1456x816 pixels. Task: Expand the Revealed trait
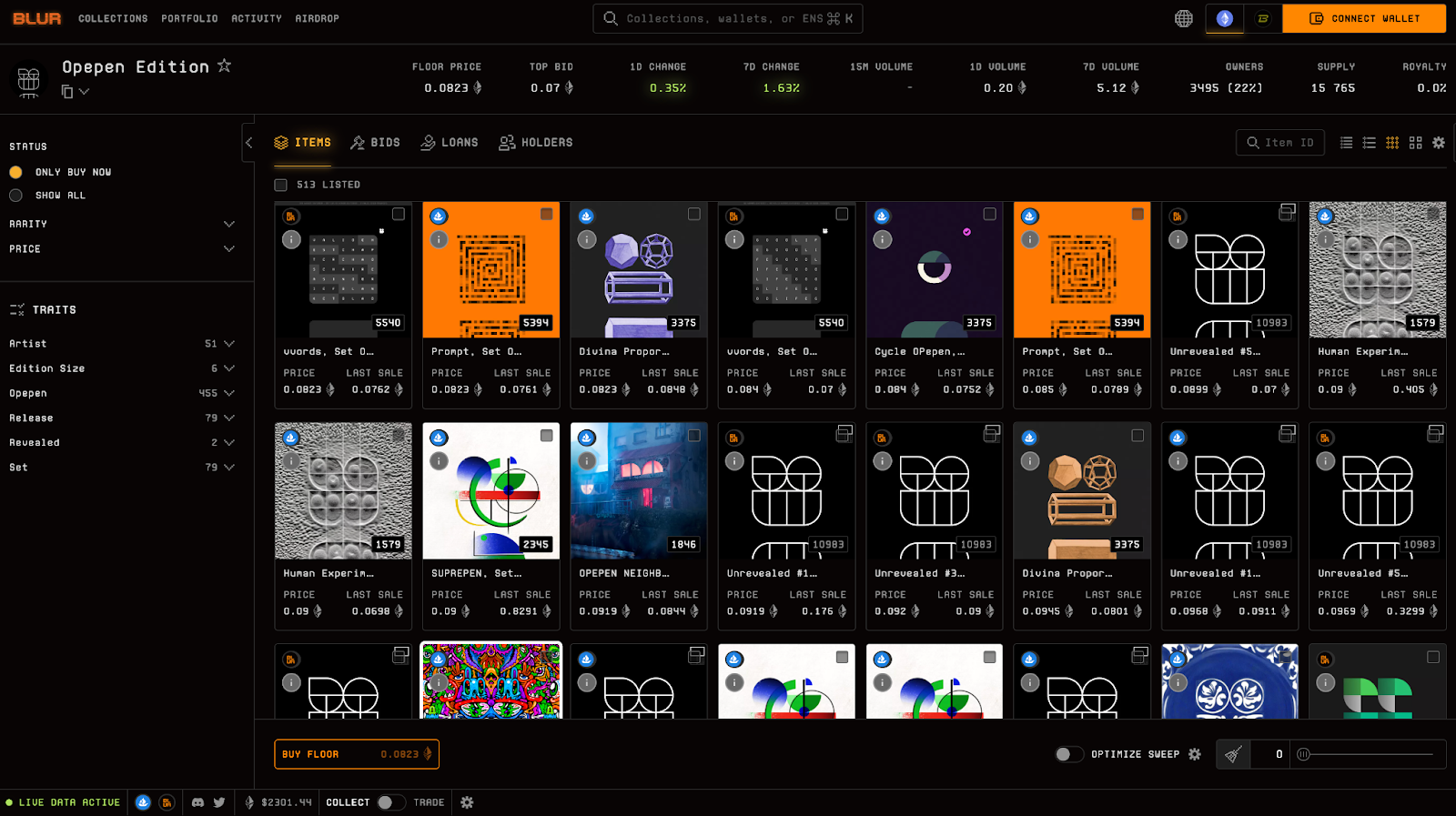(x=122, y=442)
